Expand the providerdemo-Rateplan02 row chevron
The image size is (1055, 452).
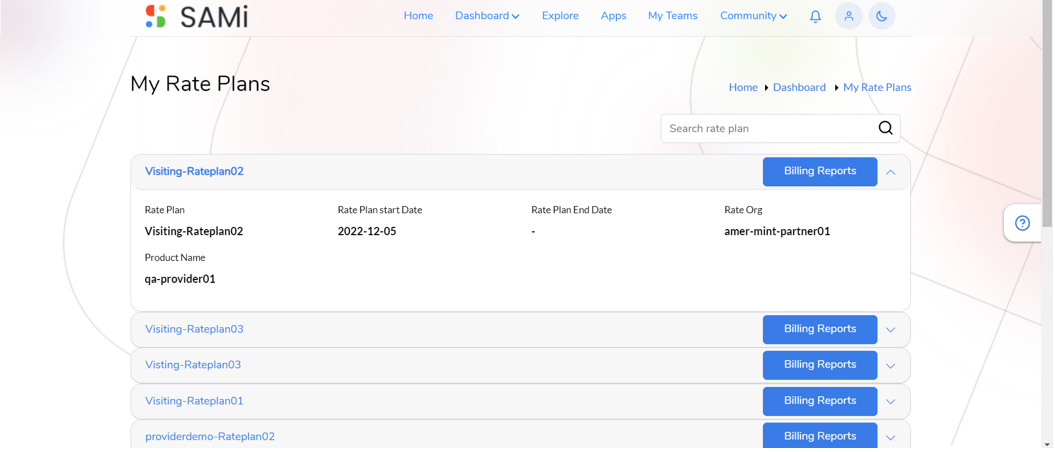pyautogui.click(x=891, y=437)
